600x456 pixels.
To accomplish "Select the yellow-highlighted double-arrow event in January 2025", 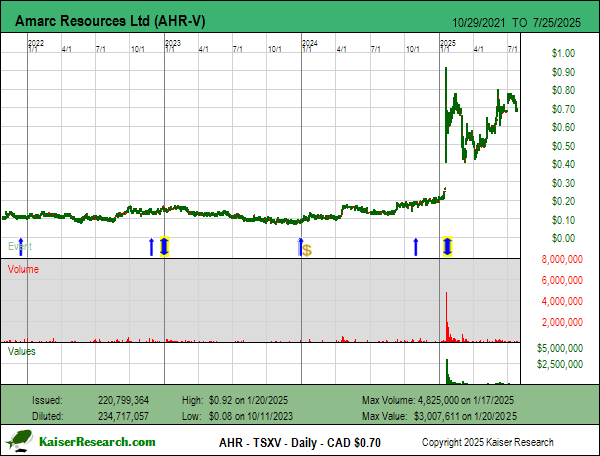I will [448, 246].
